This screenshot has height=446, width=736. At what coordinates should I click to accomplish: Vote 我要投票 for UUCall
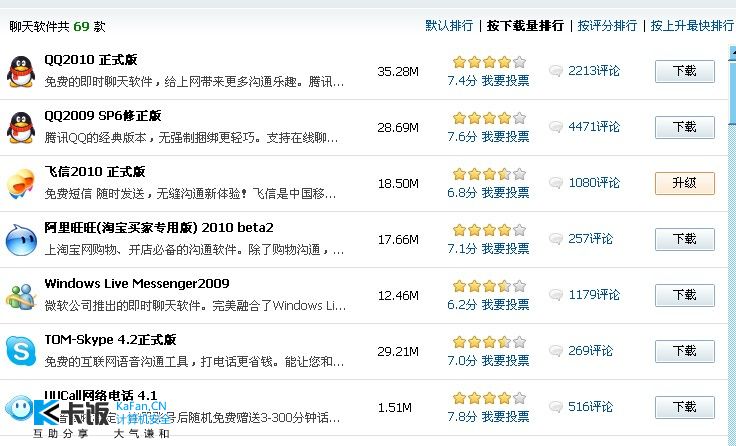[506, 416]
